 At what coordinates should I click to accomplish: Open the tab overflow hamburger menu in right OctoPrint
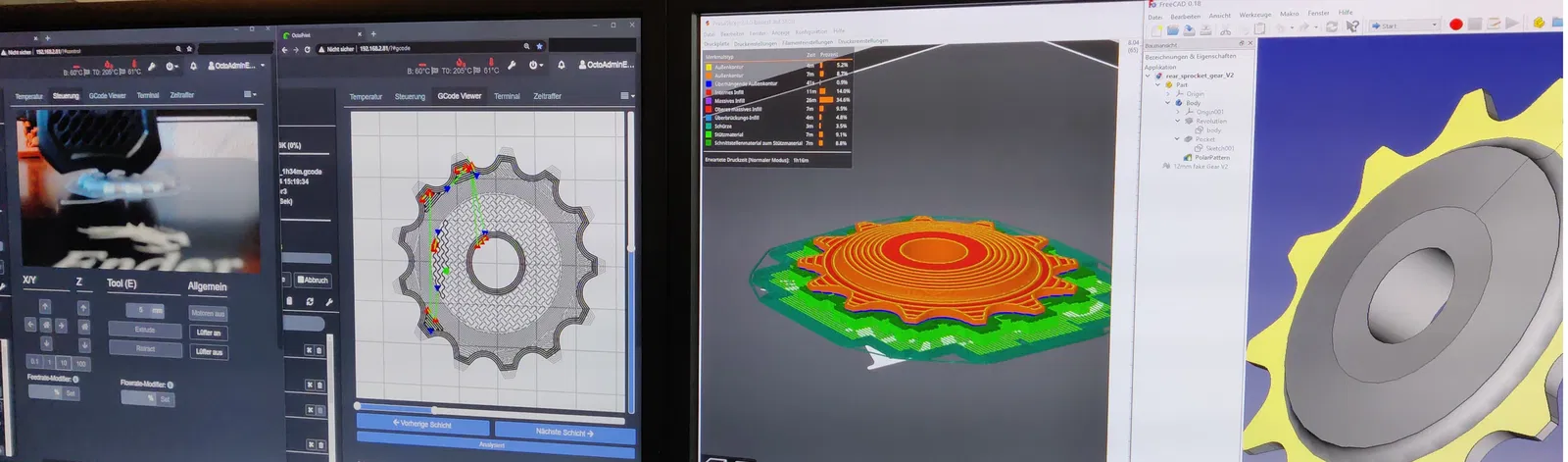tap(627, 96)
